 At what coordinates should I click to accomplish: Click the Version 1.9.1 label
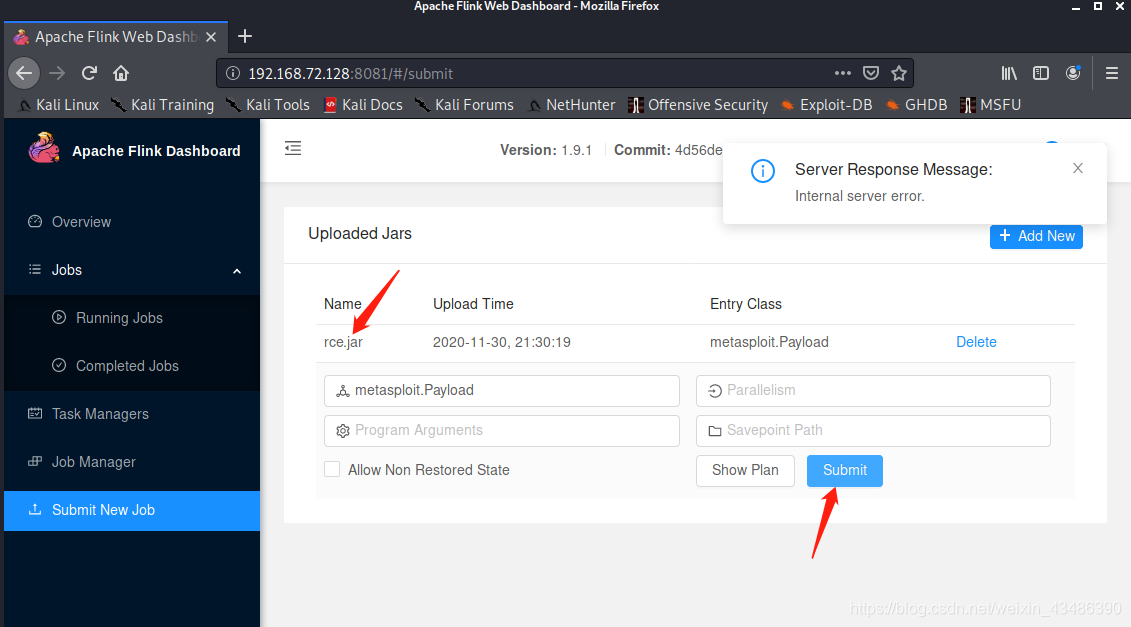[x=546, y=150]
